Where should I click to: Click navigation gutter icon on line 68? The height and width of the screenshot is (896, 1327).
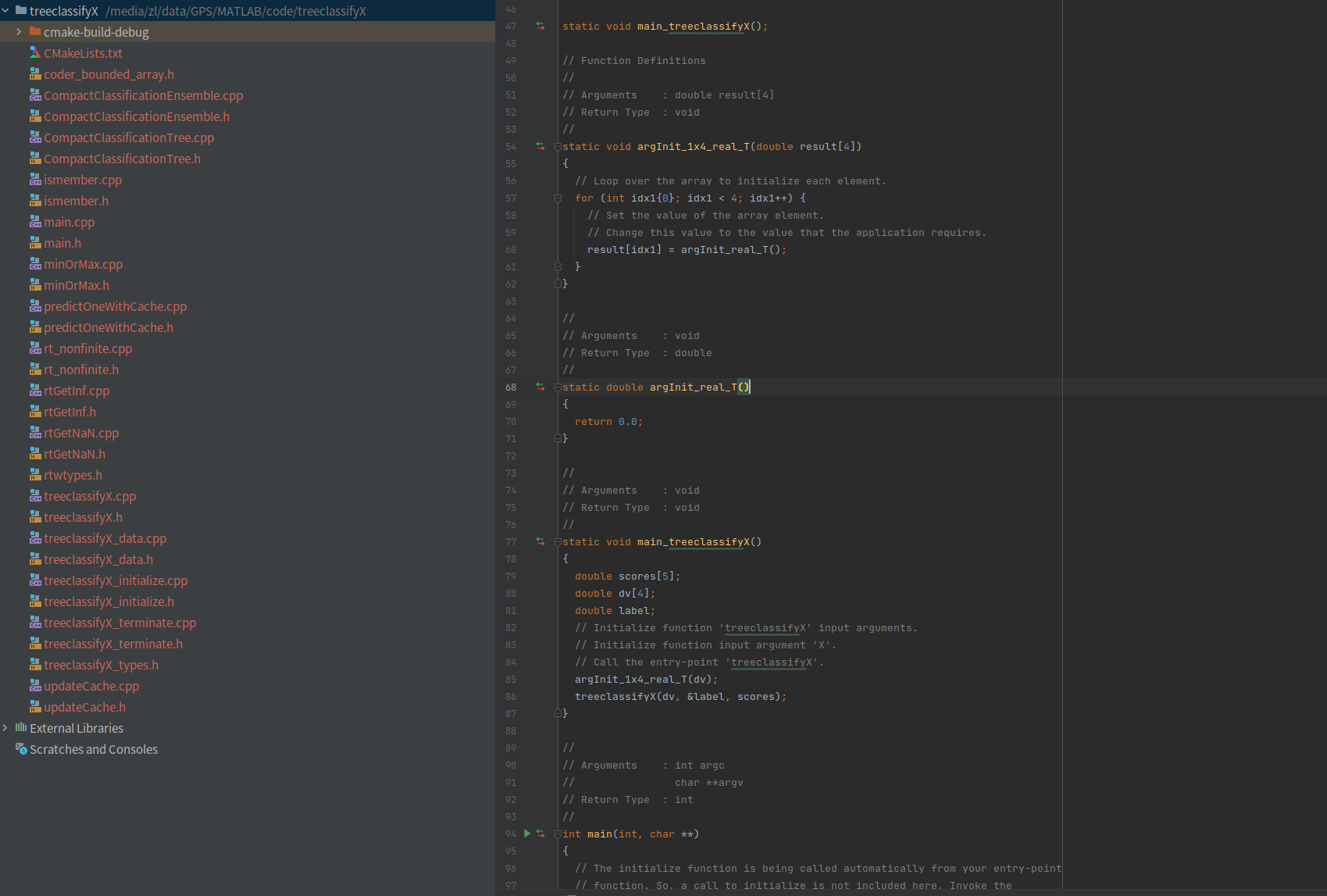(x=540, y=387)
